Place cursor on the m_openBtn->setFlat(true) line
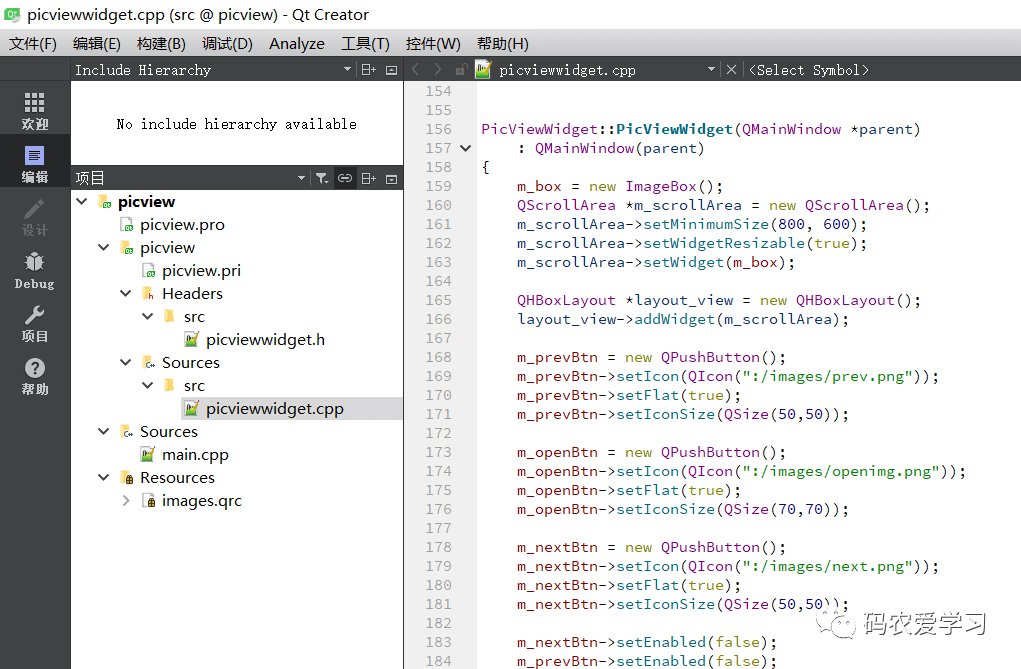This screenshot has height=669, width=1021. [628, 491]
